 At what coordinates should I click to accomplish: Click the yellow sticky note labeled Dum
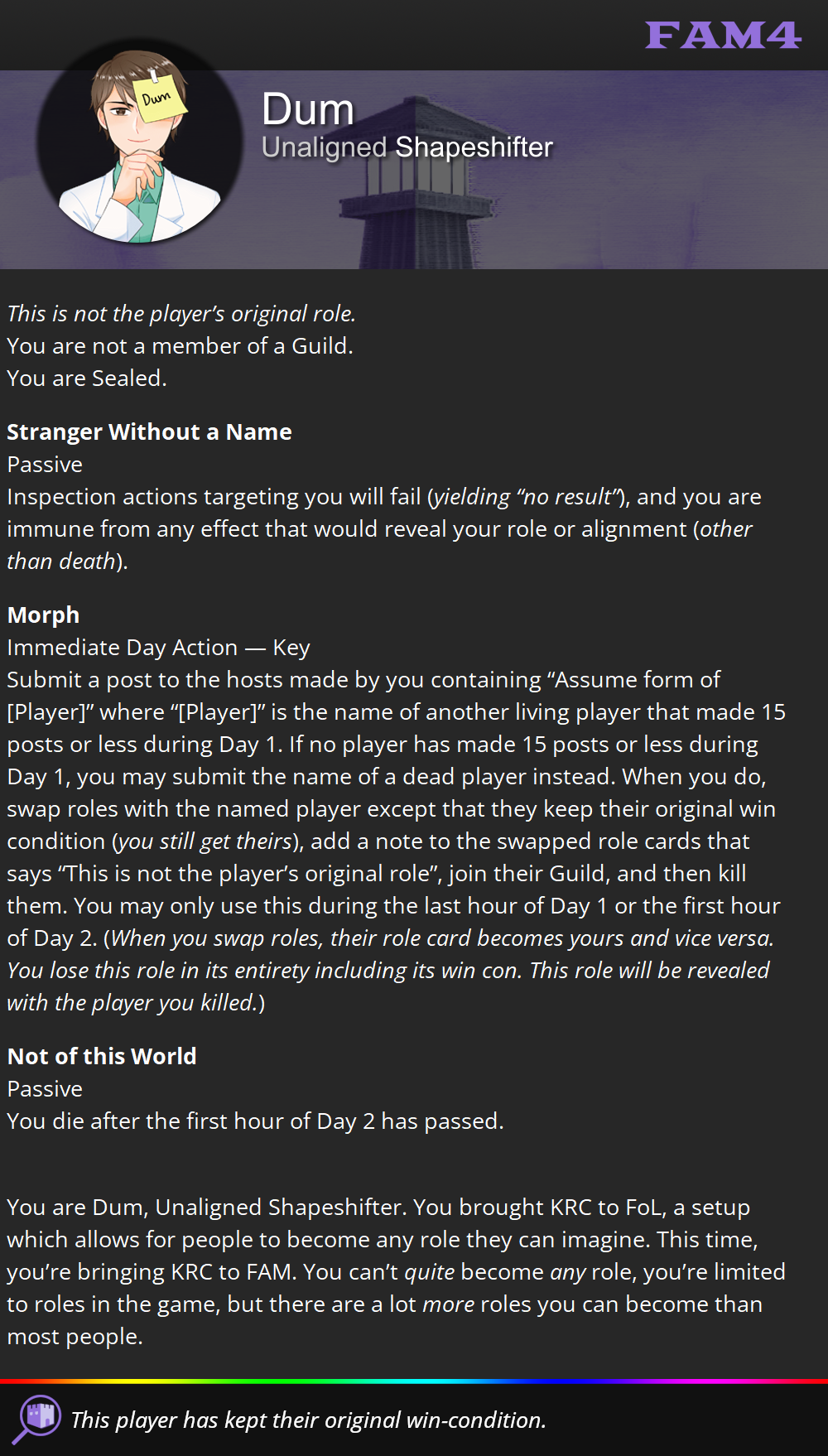[x=160, y=99]
